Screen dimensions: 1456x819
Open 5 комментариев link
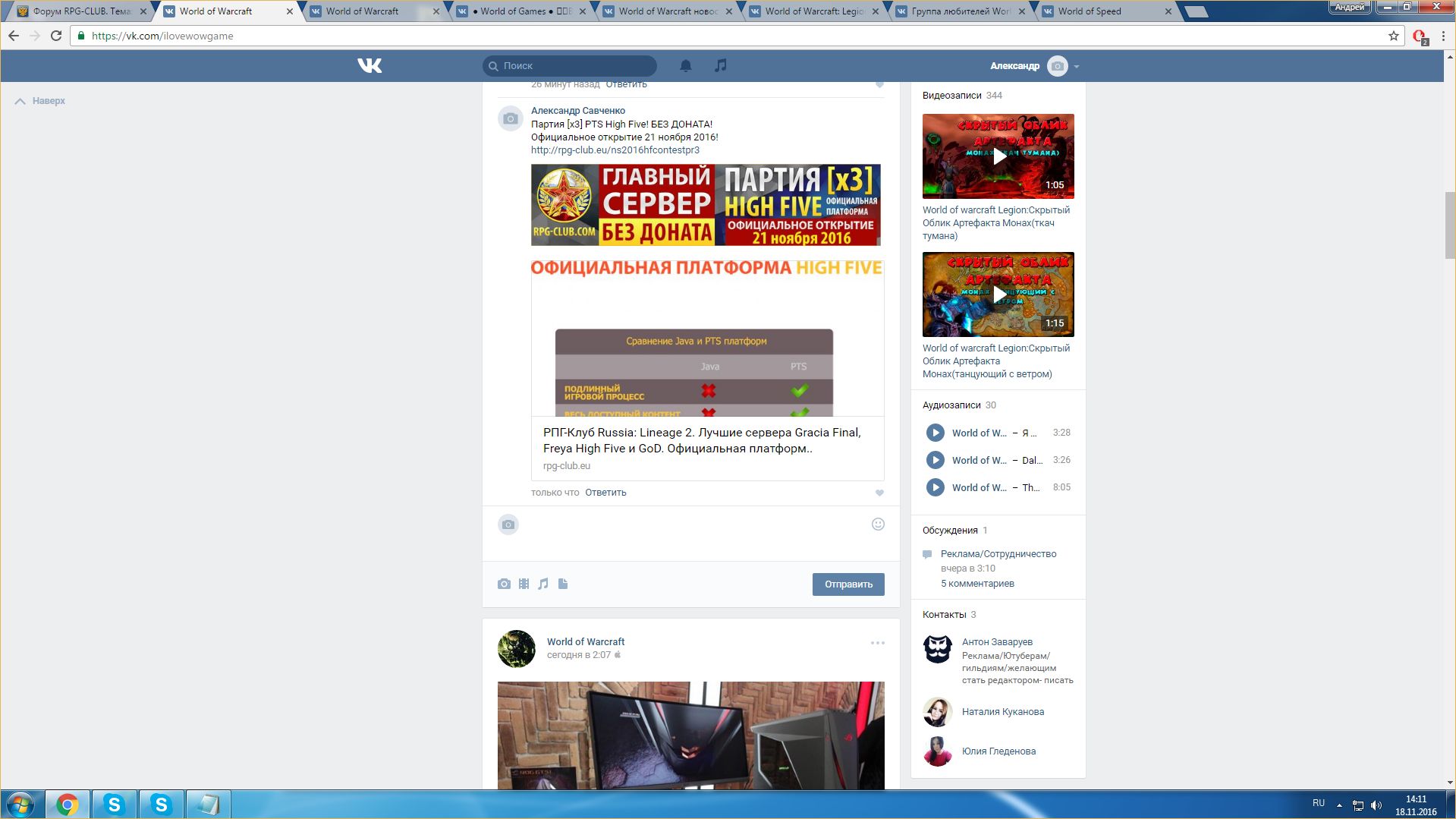(x=977, y=584)
